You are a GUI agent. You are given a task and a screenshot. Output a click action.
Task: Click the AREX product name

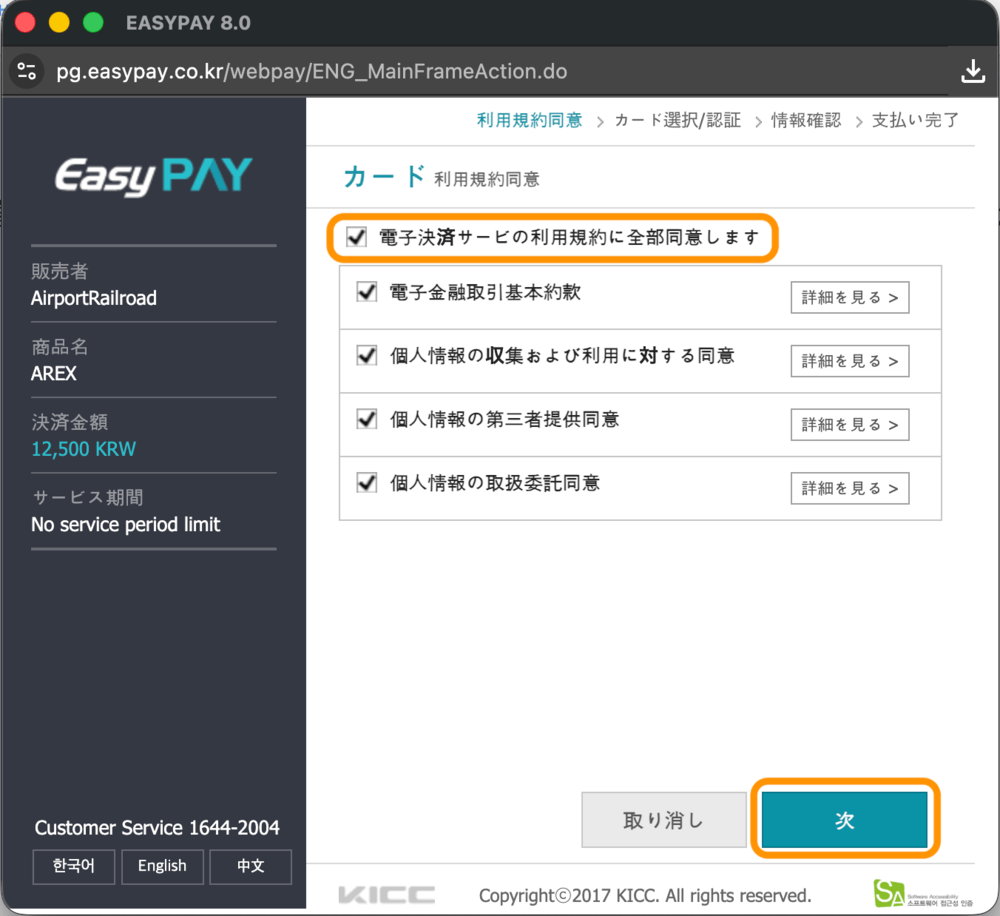54,373
